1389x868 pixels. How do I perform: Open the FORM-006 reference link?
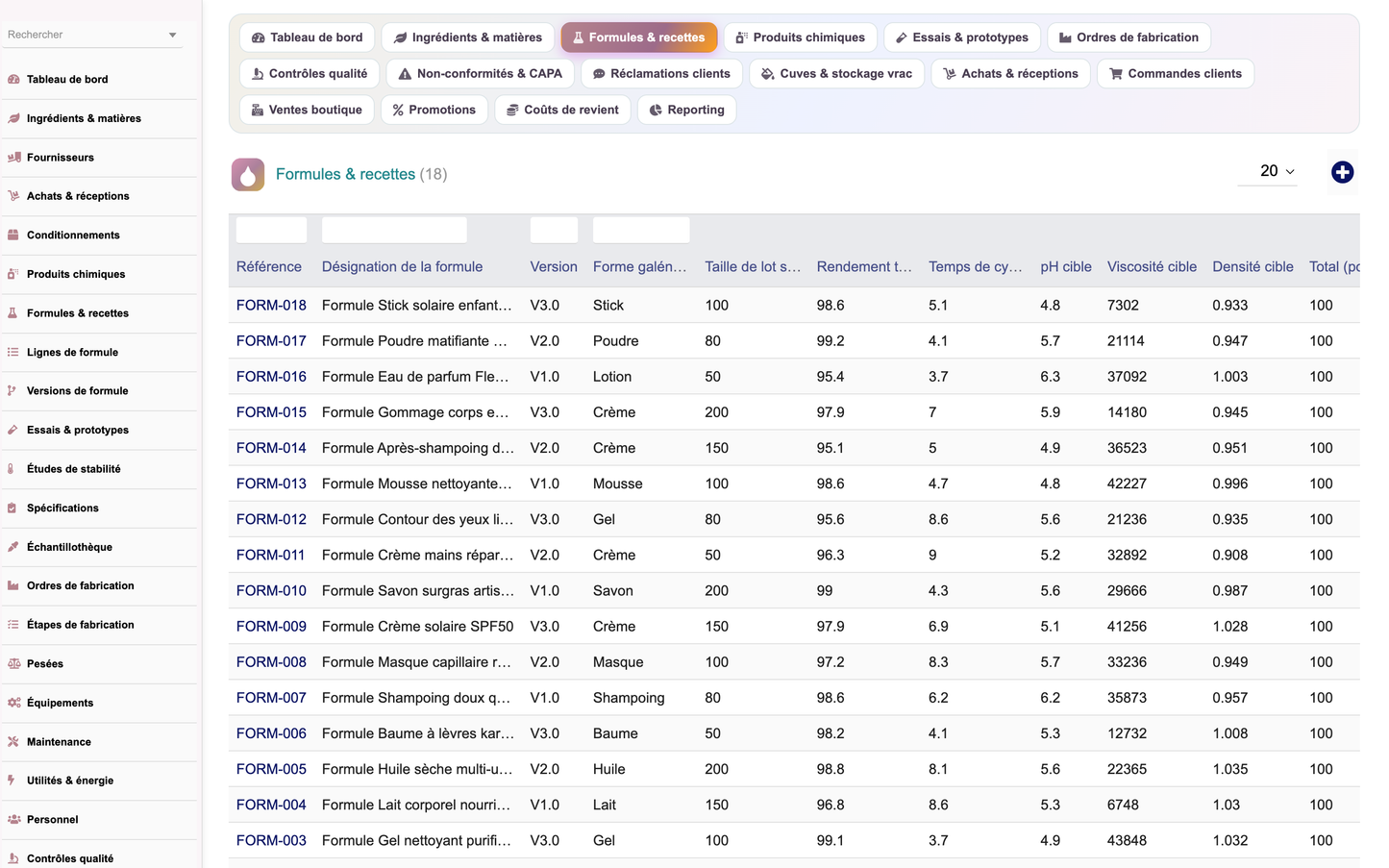pyautogui.click(x=271, y=733)
